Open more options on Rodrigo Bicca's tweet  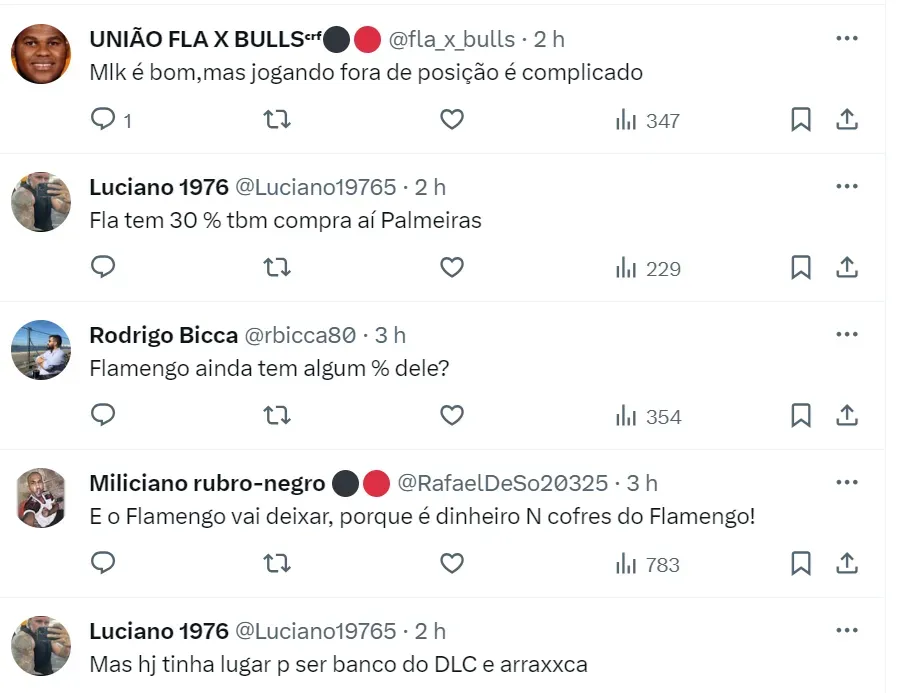tap(847, 334)
